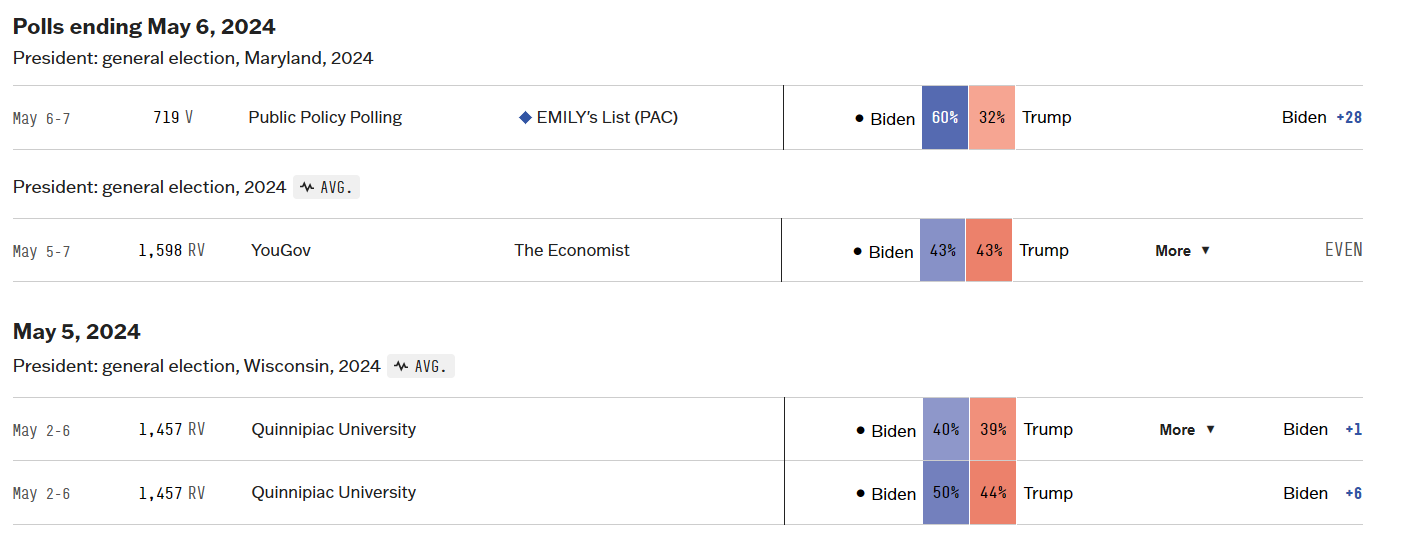Expand More in the YouGov poll row
This screenshot has height=550, width=1406.
[x=1182, y=251]
